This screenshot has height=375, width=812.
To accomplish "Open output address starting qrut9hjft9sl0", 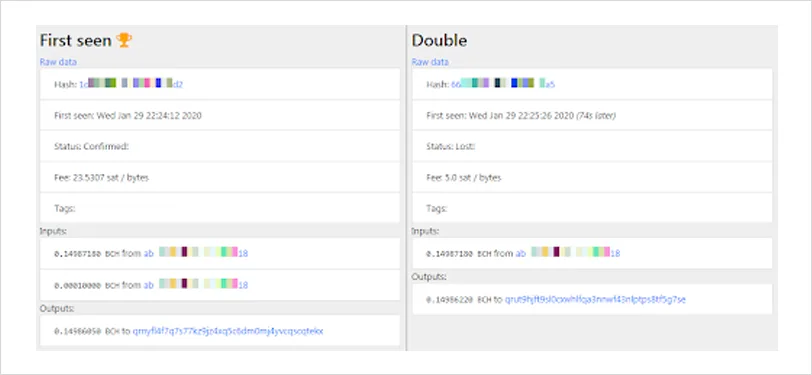I will click(x=596, y=299).
